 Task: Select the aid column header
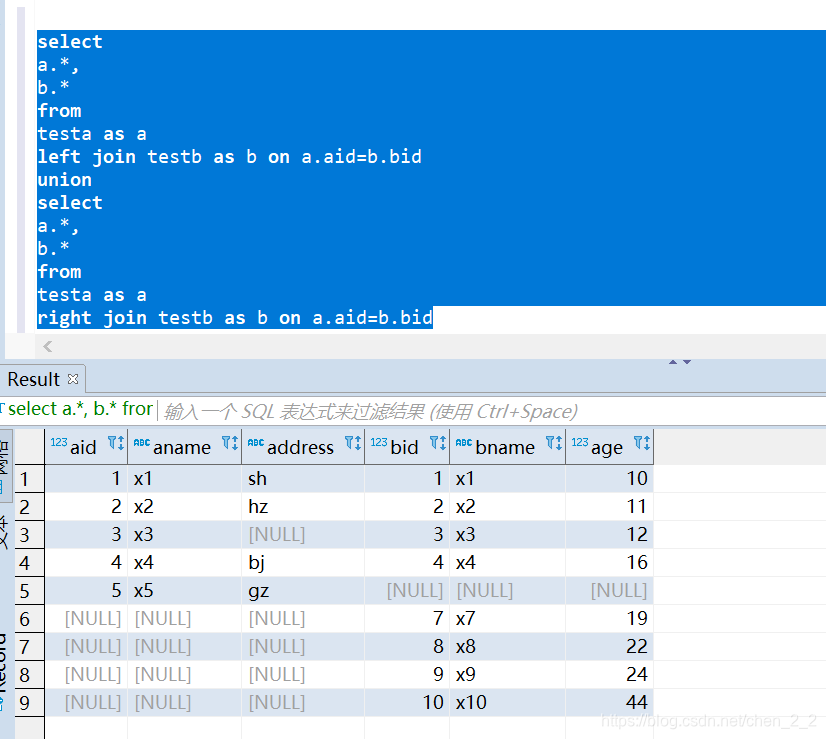click(86, 447)
